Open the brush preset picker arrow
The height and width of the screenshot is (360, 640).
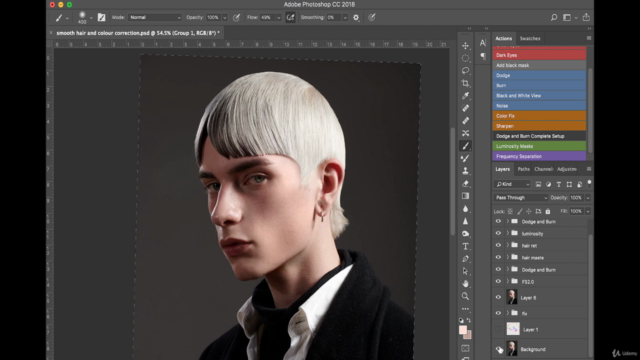pos(91,18)
